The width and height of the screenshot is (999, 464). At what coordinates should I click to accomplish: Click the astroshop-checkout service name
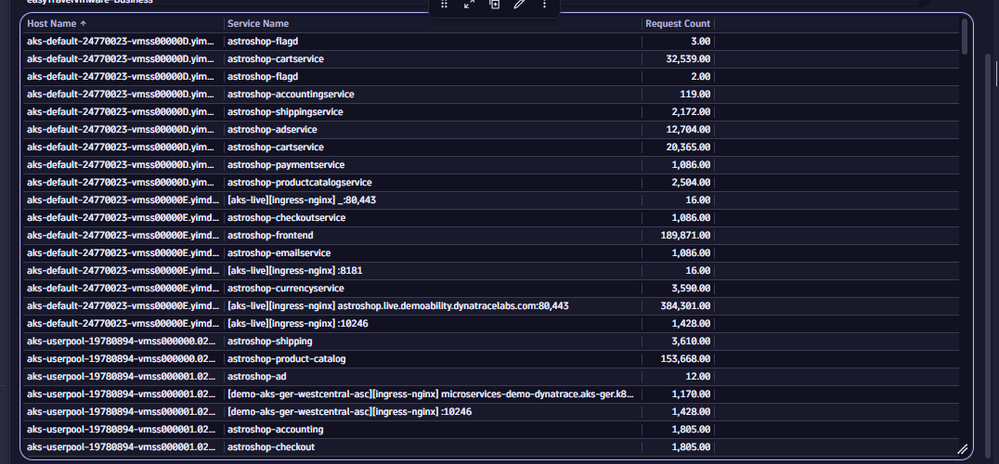[271, 447]
